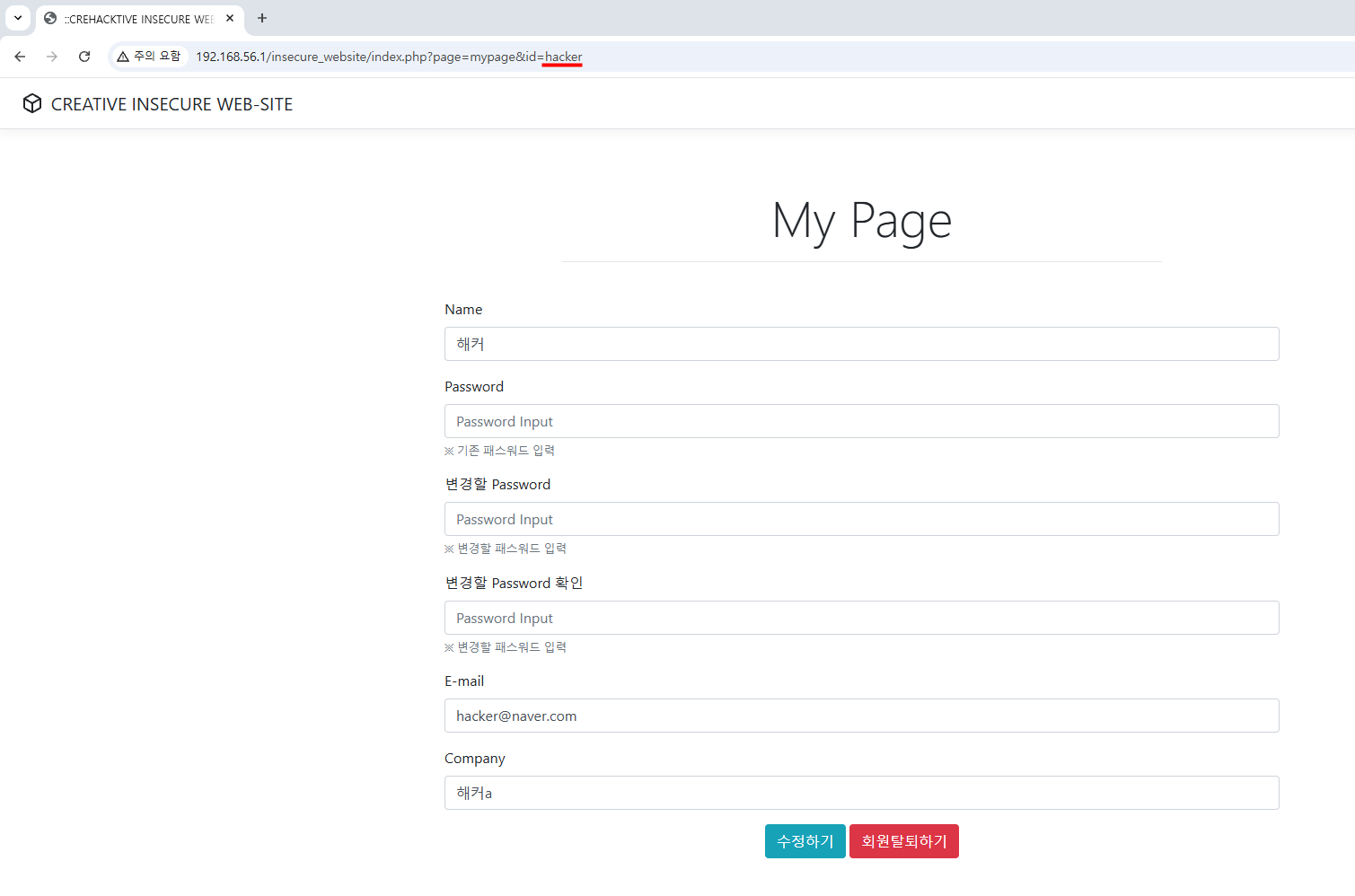Click the URL text in address bar
Screen dimensions: 1355x896
click(389, 57)
